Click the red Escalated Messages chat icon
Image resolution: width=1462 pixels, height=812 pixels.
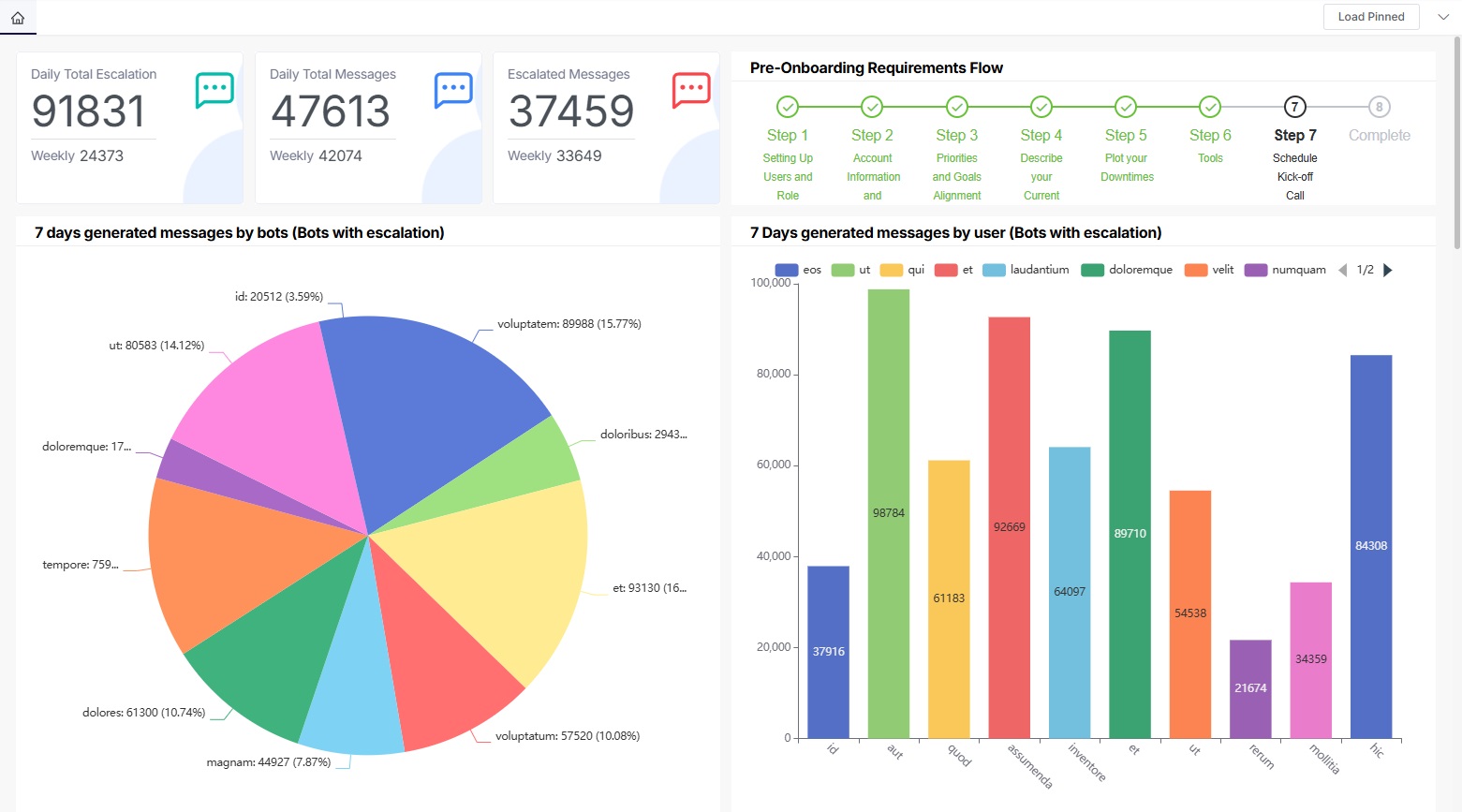pyautogui.click(x=691, y=89)
